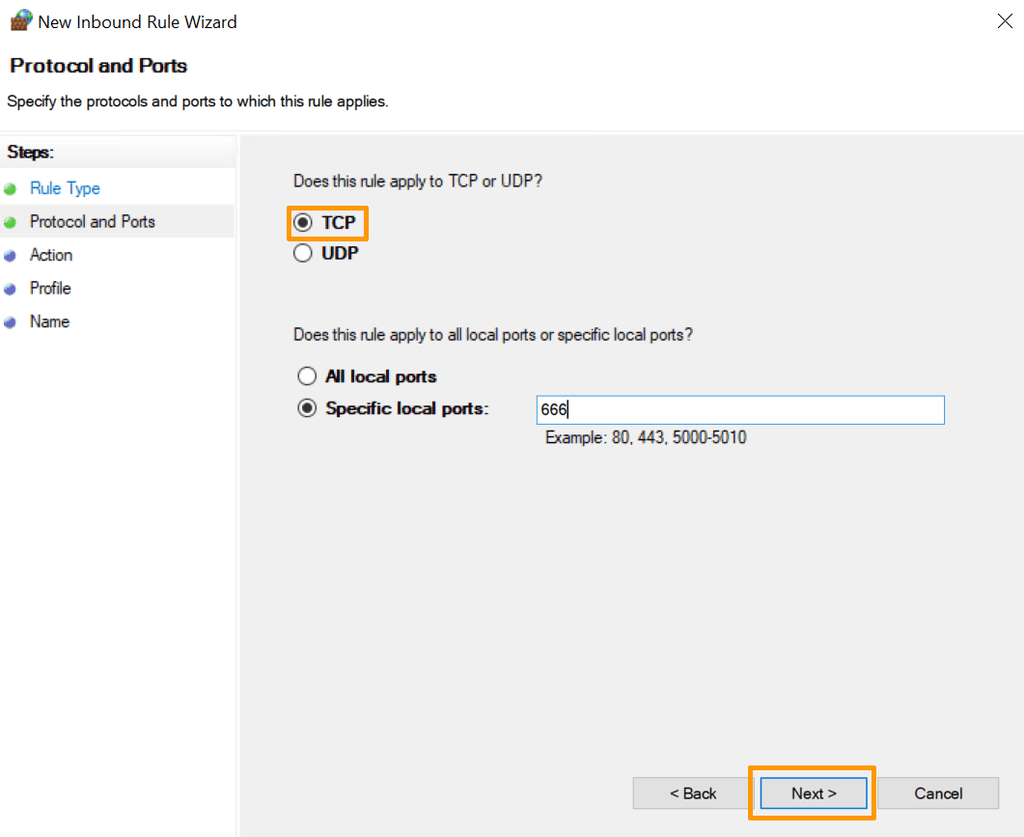Click the Back button
1024x837 pixels.
(x=691, y=792)
